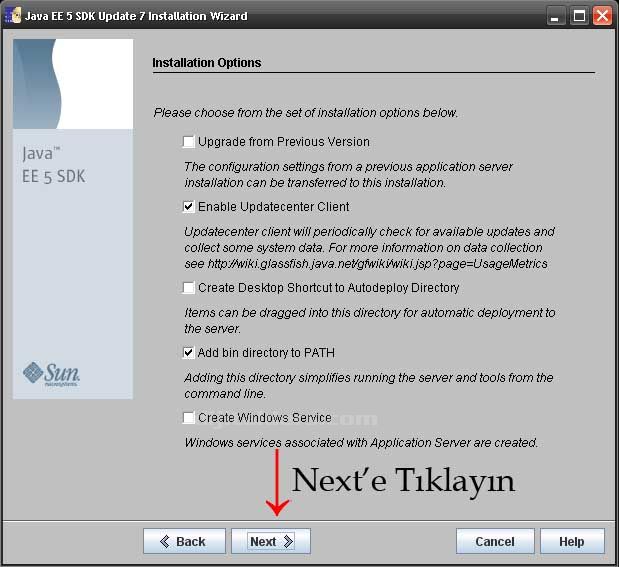Click 'Adding this directory simplifies running' description
The width and height of the screenshot is (619, 567).
(x=369, y=385)
